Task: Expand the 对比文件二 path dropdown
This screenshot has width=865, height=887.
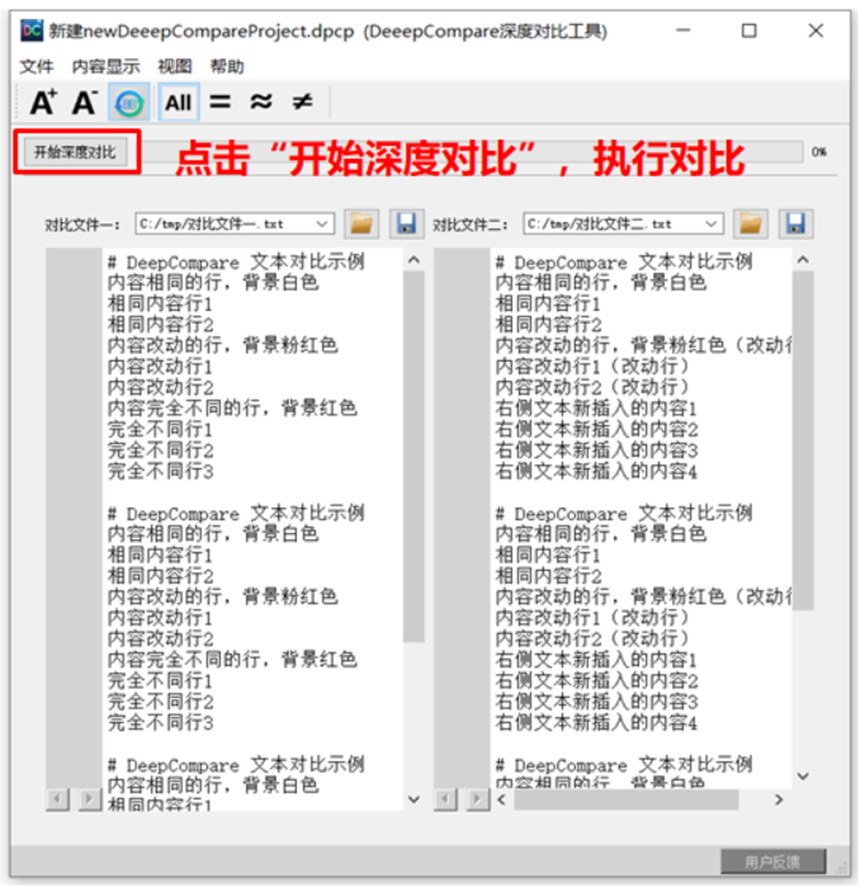Action: [x=711, y=224]
